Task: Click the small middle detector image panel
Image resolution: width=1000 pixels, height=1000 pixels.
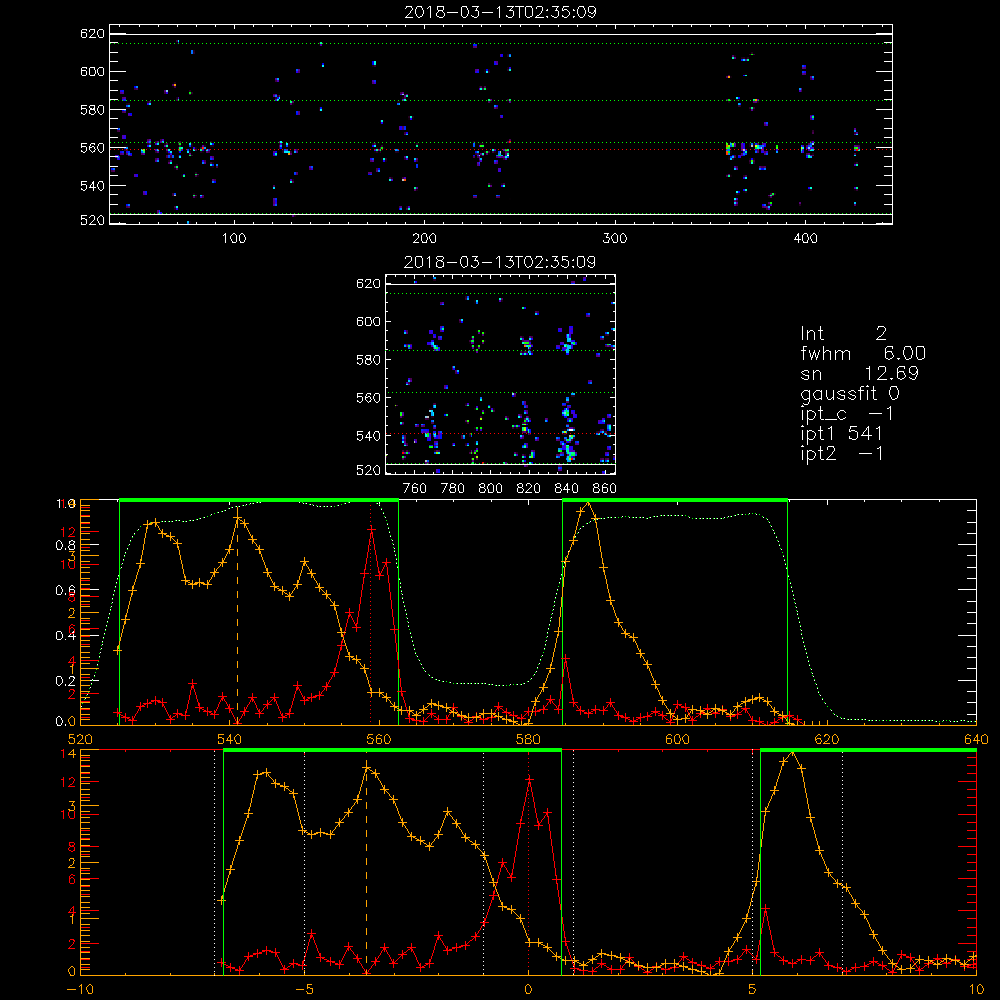Action: (501, 374)
